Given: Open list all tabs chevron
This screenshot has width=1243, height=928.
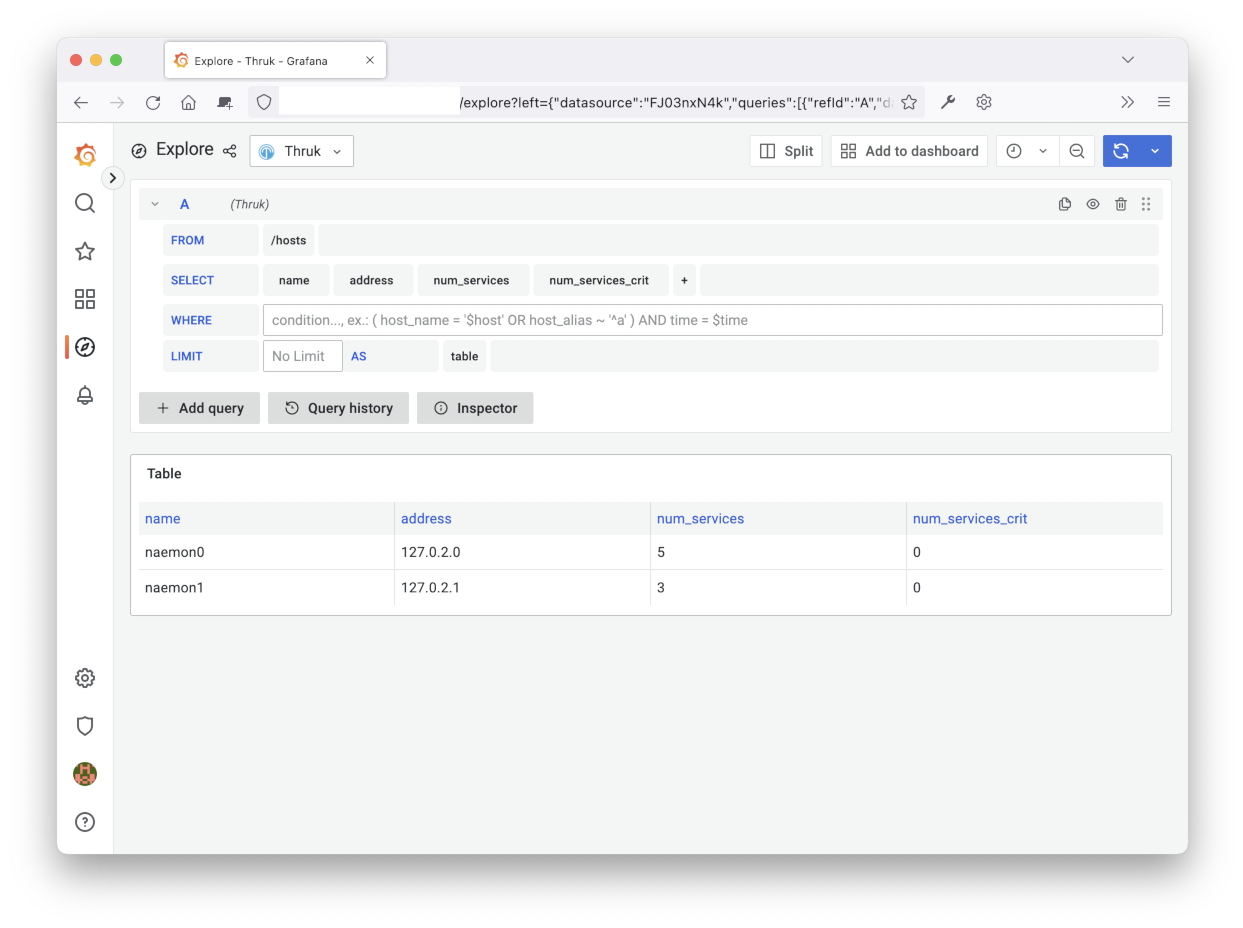Looking at the screenshot, I should [1128, 60].
